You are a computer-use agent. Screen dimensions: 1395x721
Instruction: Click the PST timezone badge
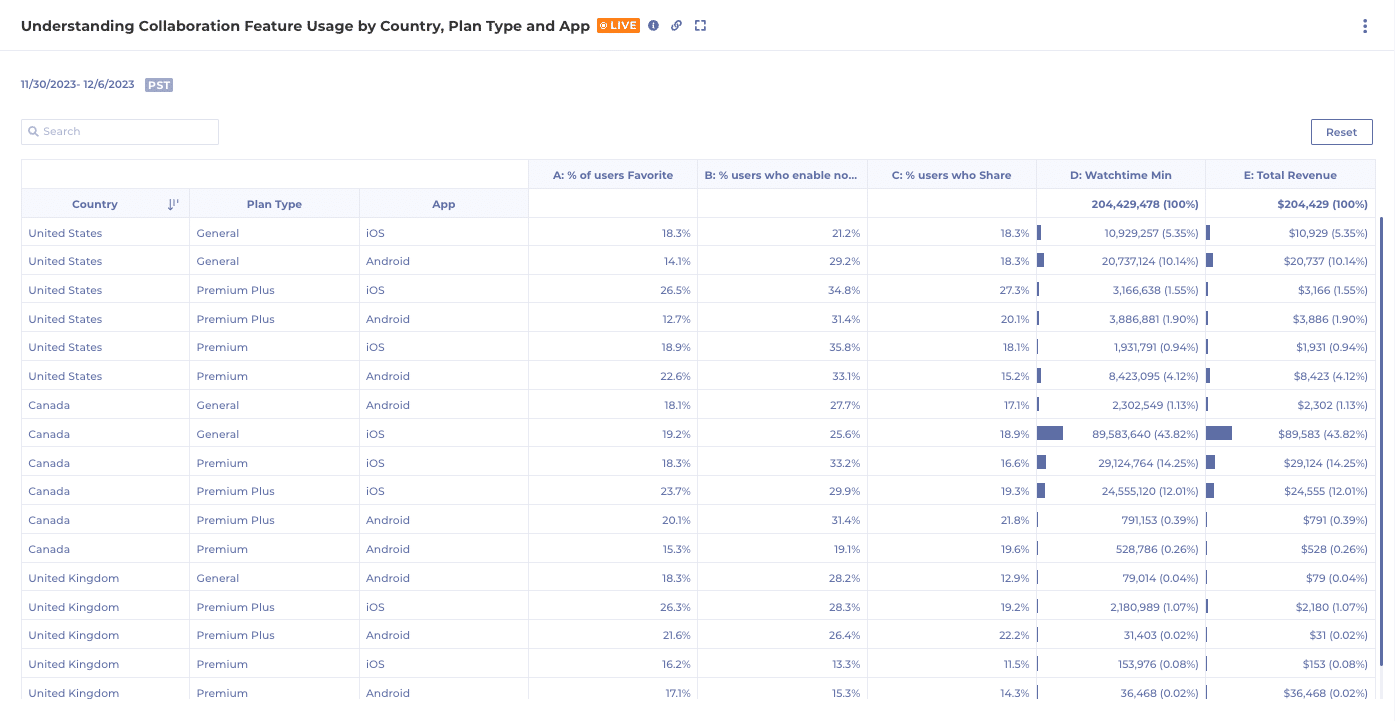tap(158, 85)
